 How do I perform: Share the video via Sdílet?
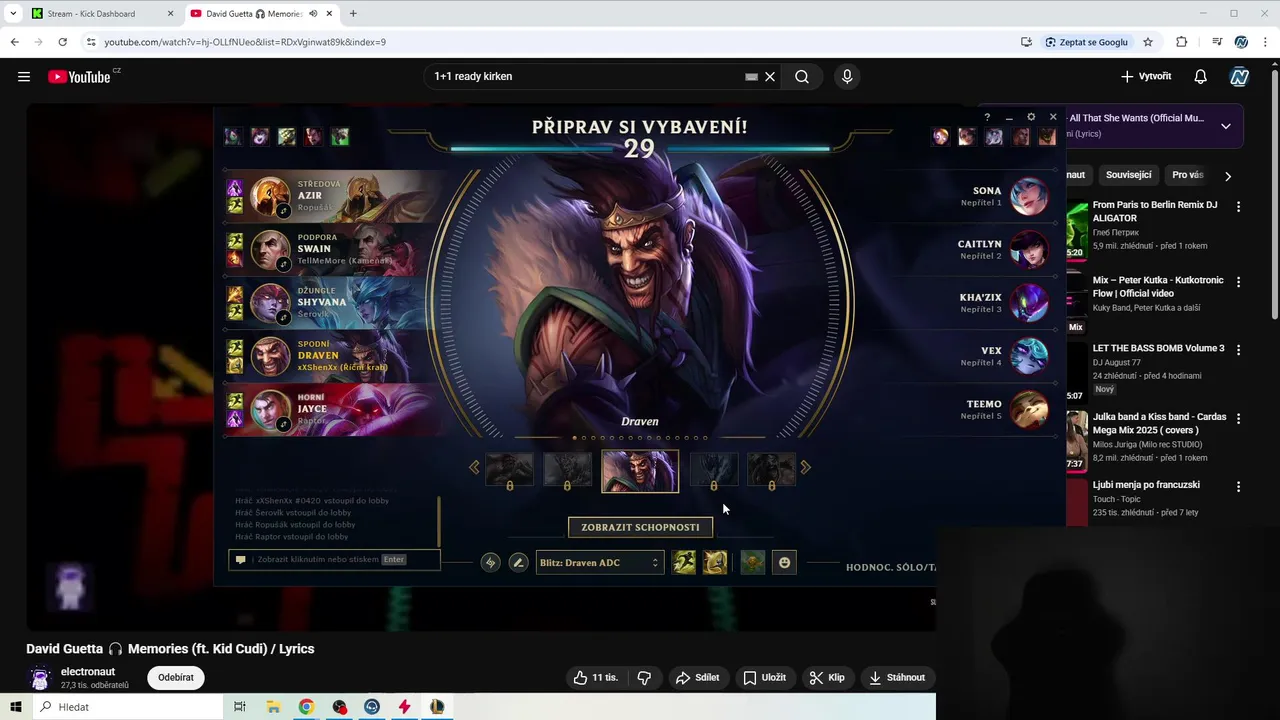point(698,678)
